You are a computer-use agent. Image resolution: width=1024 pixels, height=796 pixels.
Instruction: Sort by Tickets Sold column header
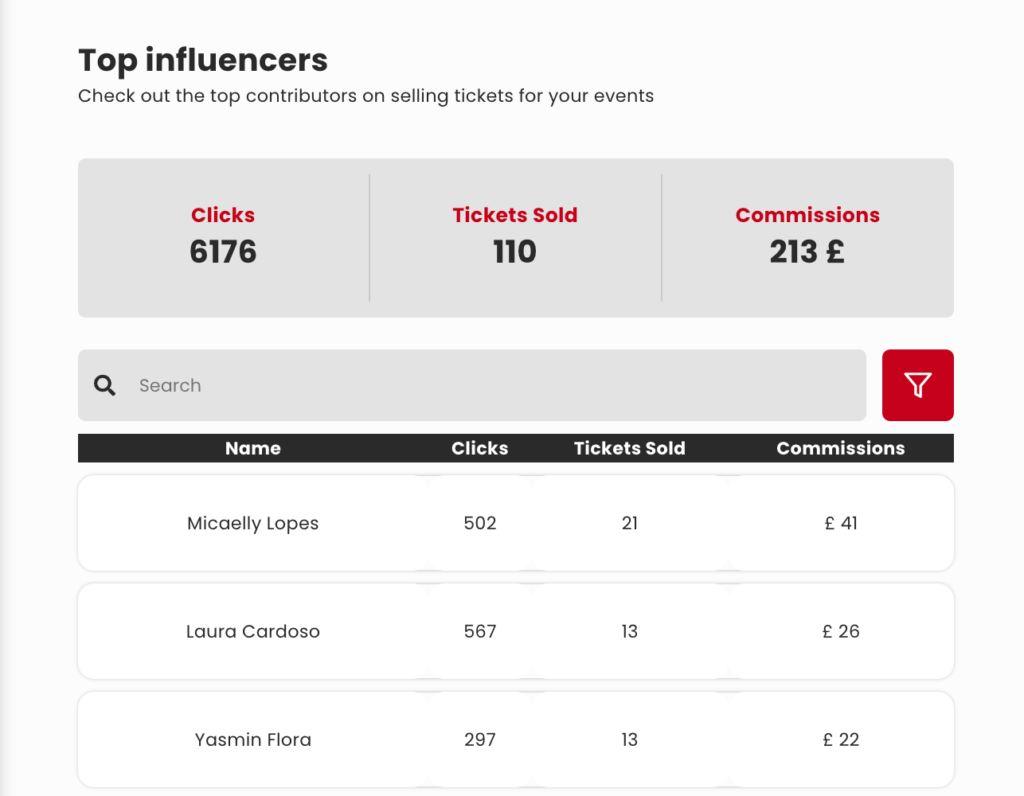[x=630, y=448]
